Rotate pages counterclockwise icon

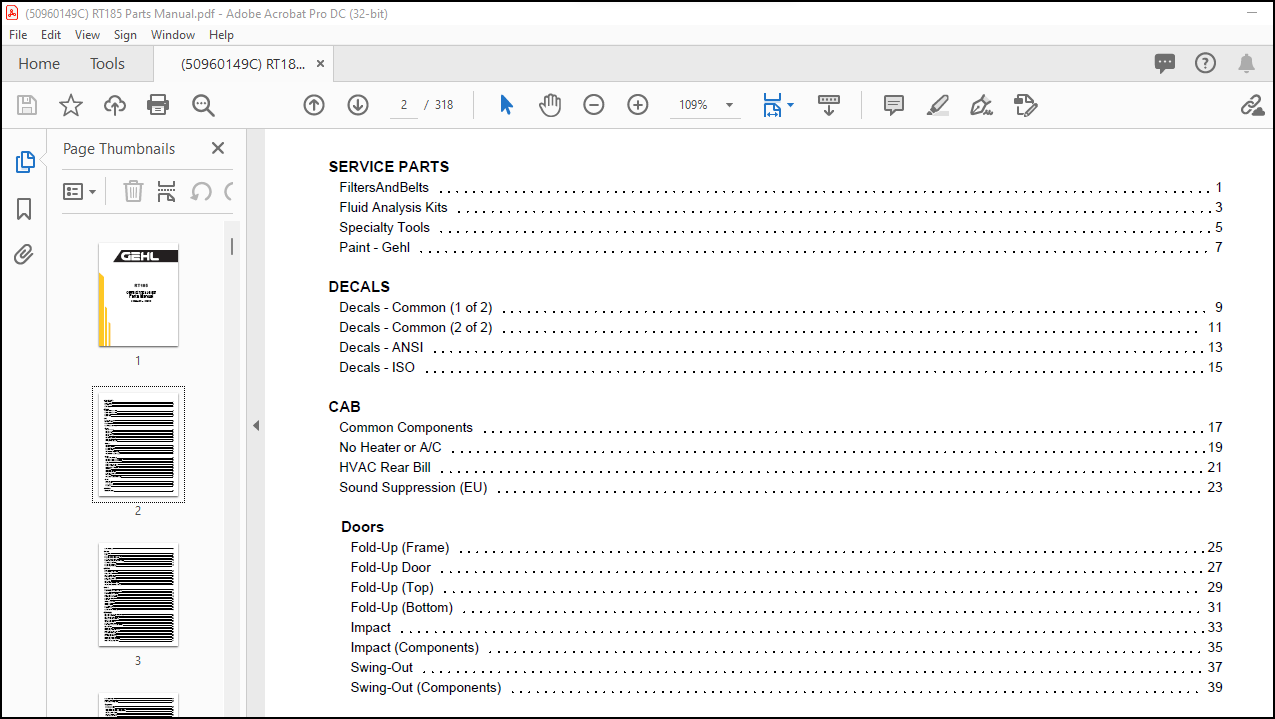tap(201, 191)
